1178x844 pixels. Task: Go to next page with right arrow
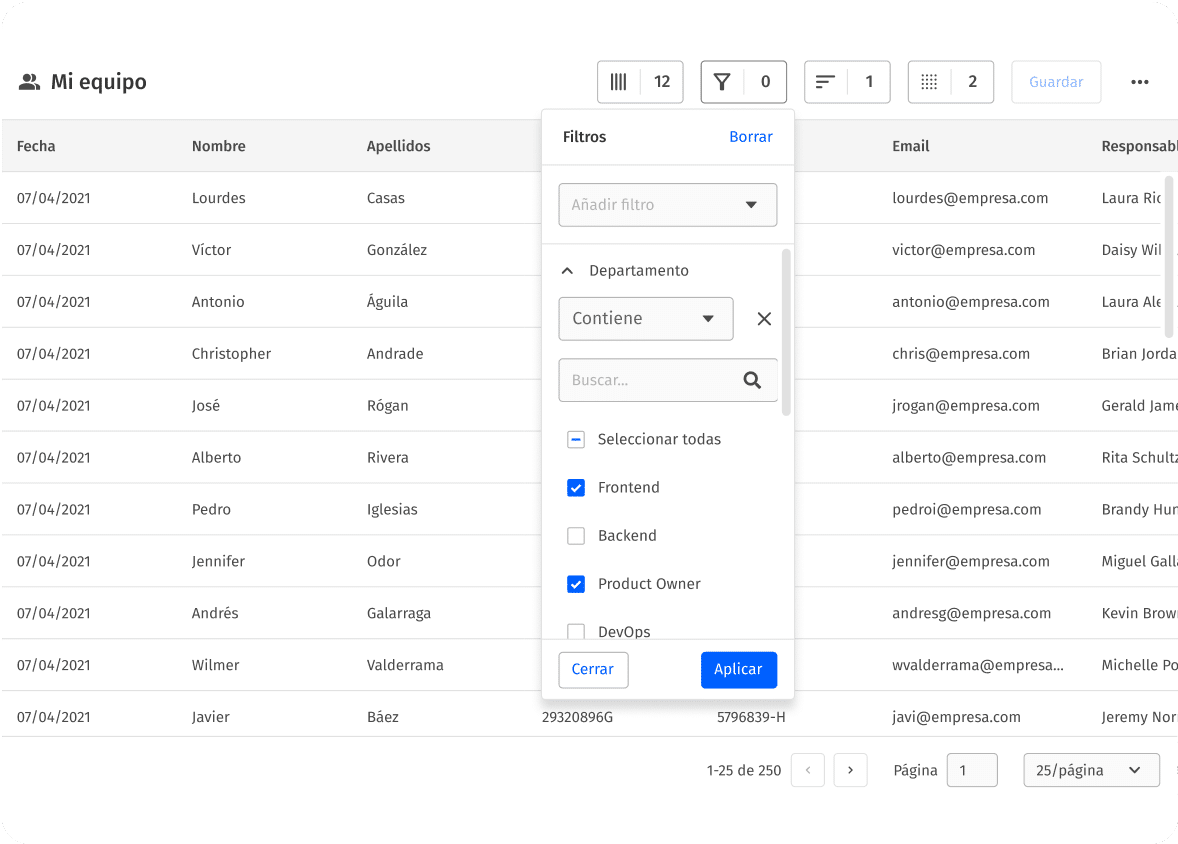(850, 770)
